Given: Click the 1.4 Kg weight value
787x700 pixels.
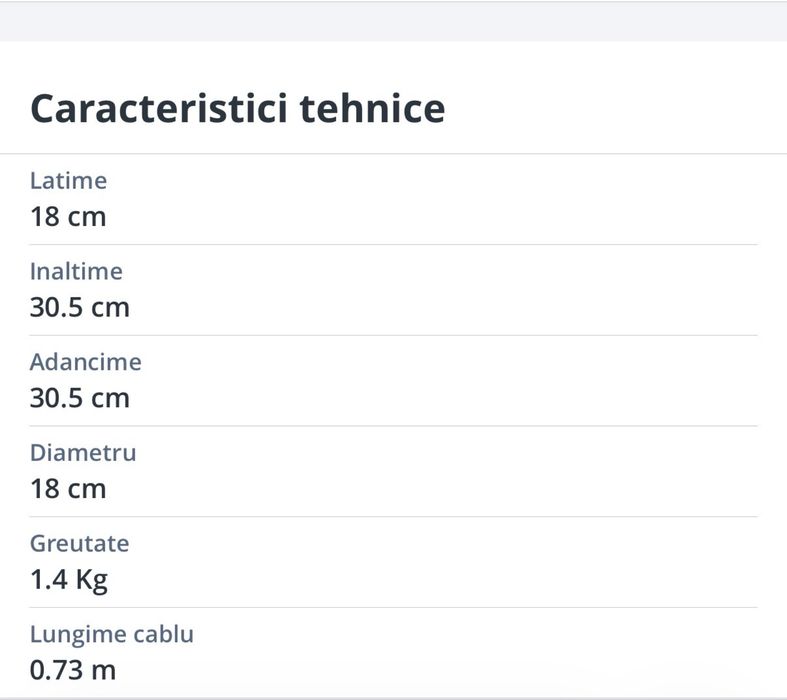Looking at the screenshot, I should (69, 581).
